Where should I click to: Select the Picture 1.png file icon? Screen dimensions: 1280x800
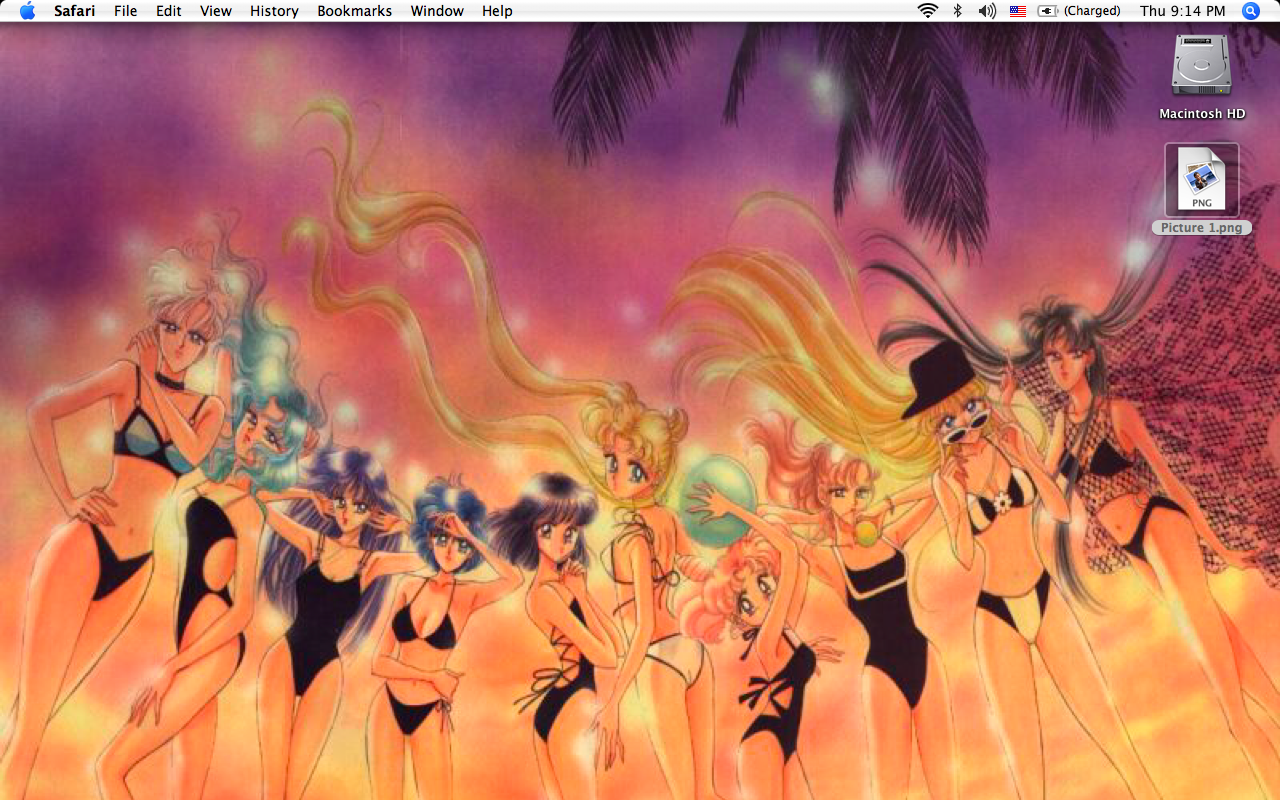1202,180
